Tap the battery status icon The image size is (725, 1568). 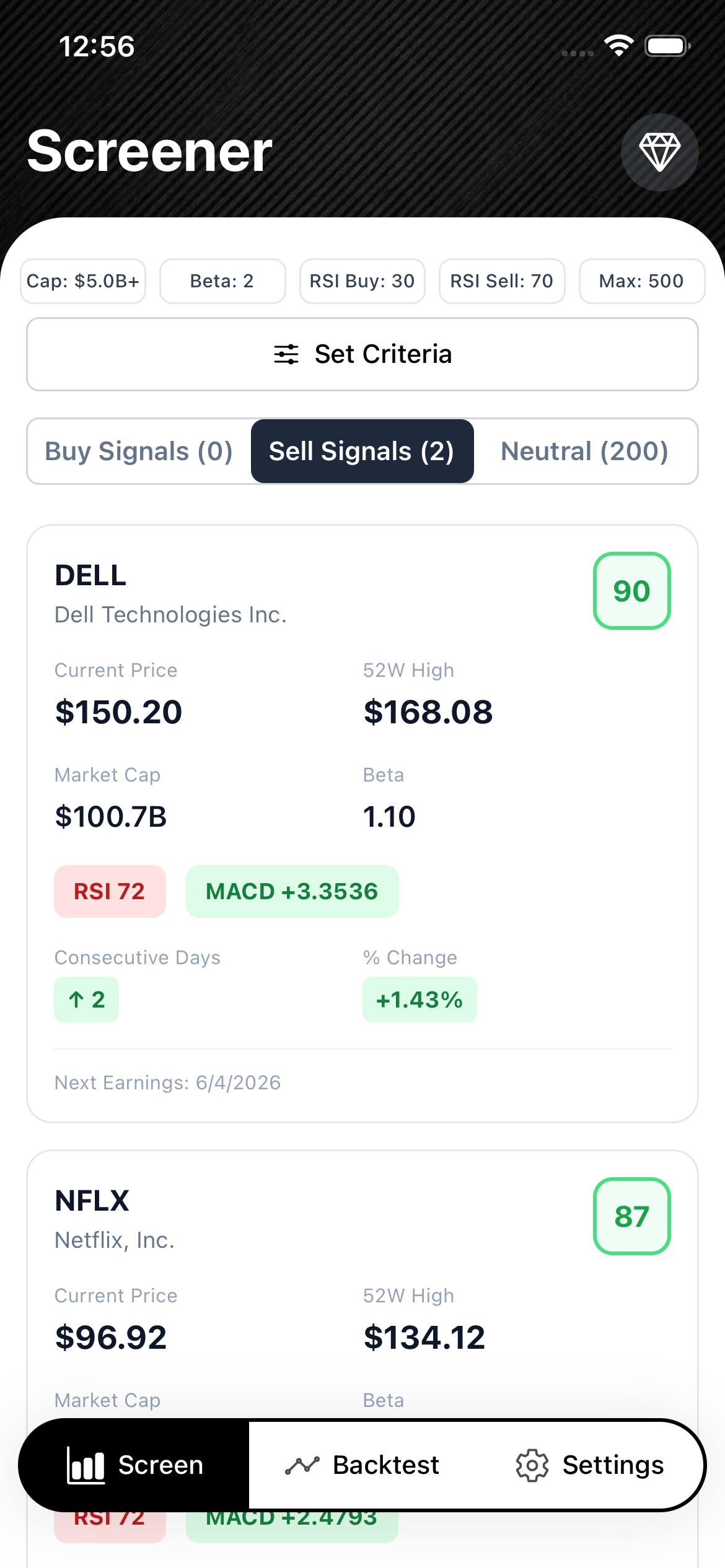pos(667,46)
